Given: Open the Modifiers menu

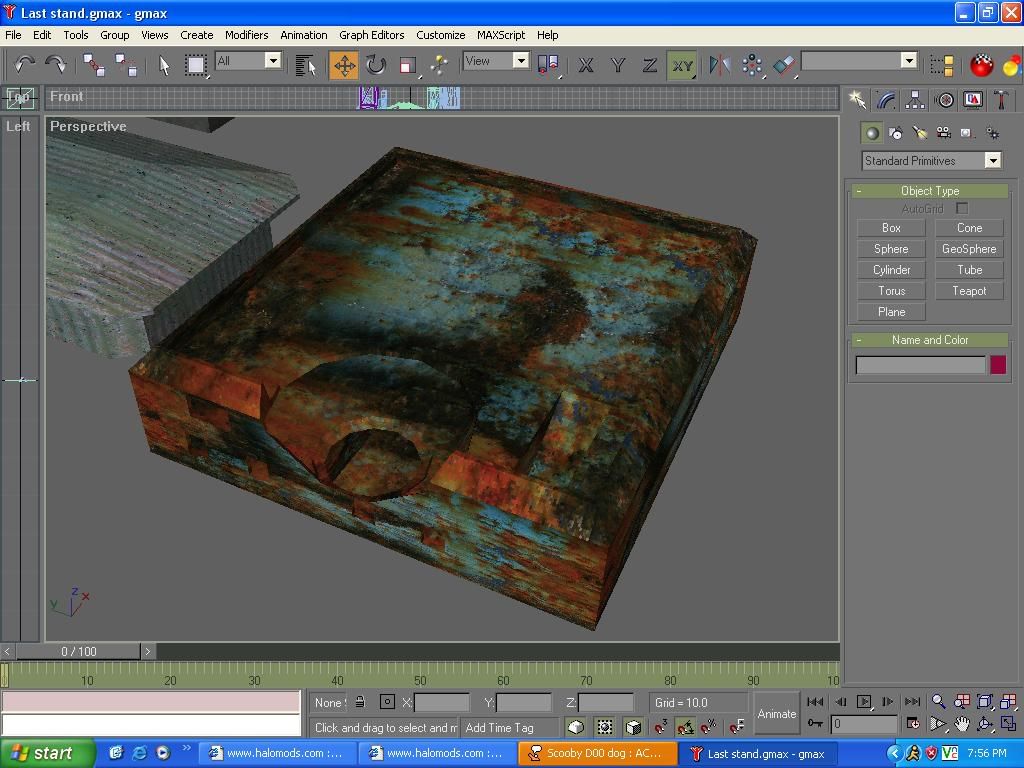Looking at the screenshot, I should 246,35.
